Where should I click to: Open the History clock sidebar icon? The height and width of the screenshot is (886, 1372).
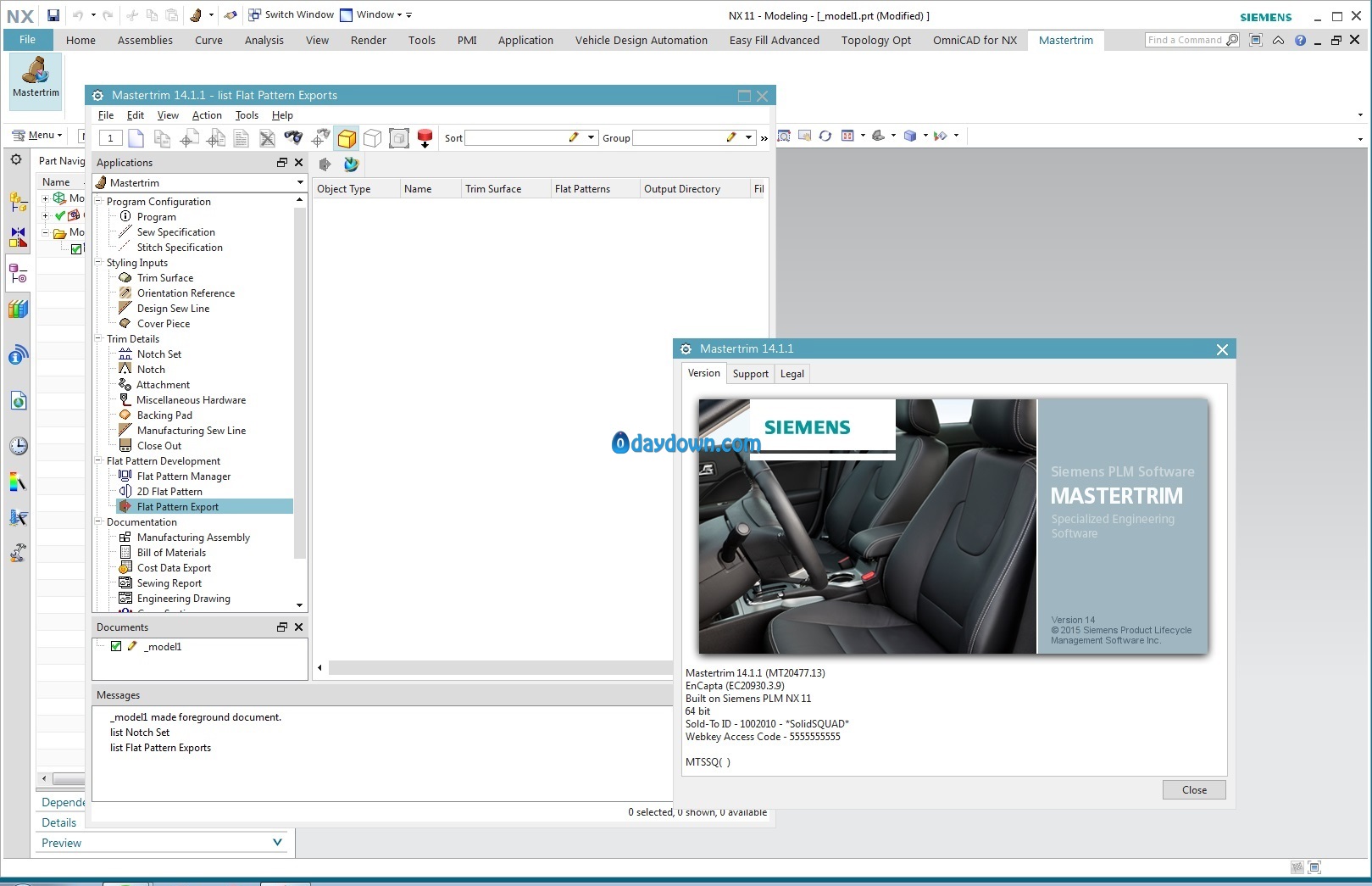(x=18, y=446)
